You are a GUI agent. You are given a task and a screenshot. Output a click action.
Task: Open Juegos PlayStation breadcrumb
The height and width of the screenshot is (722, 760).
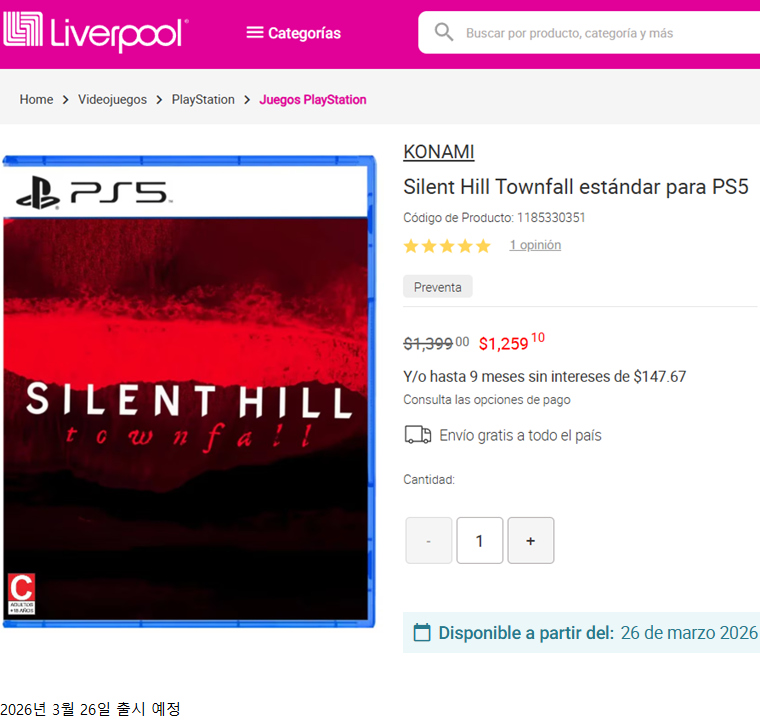[313, 99]
